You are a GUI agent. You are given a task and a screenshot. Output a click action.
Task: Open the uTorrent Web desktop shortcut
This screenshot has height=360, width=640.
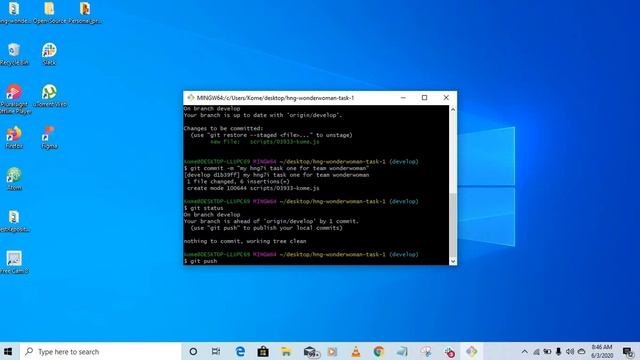49,96
